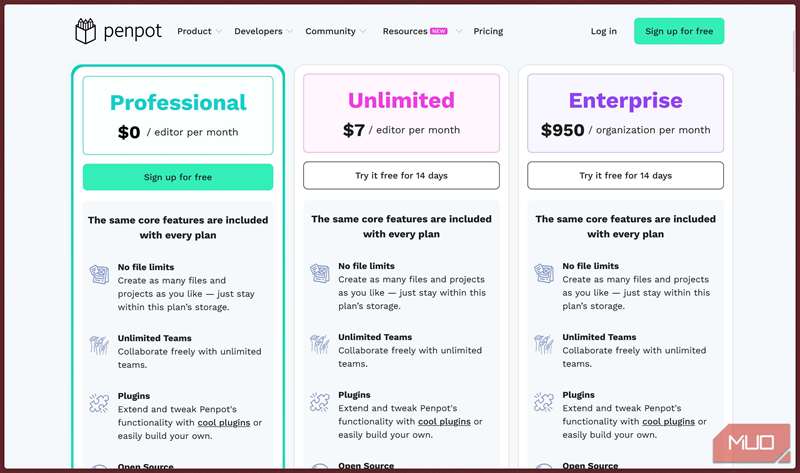800x473 pixels.
Task: Start the Unlimited plan 14-day free trial
Action: coord(401,176)
